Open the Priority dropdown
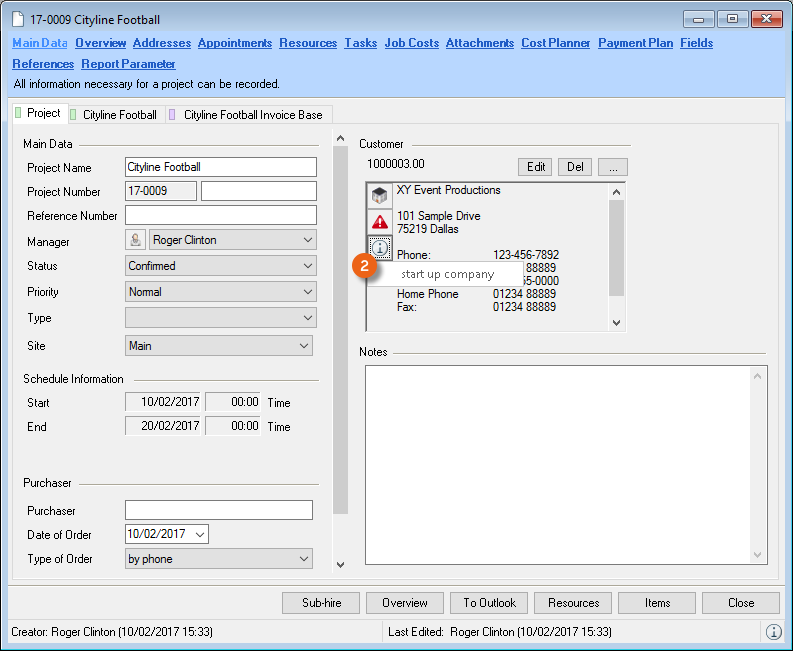 [305, 292]
